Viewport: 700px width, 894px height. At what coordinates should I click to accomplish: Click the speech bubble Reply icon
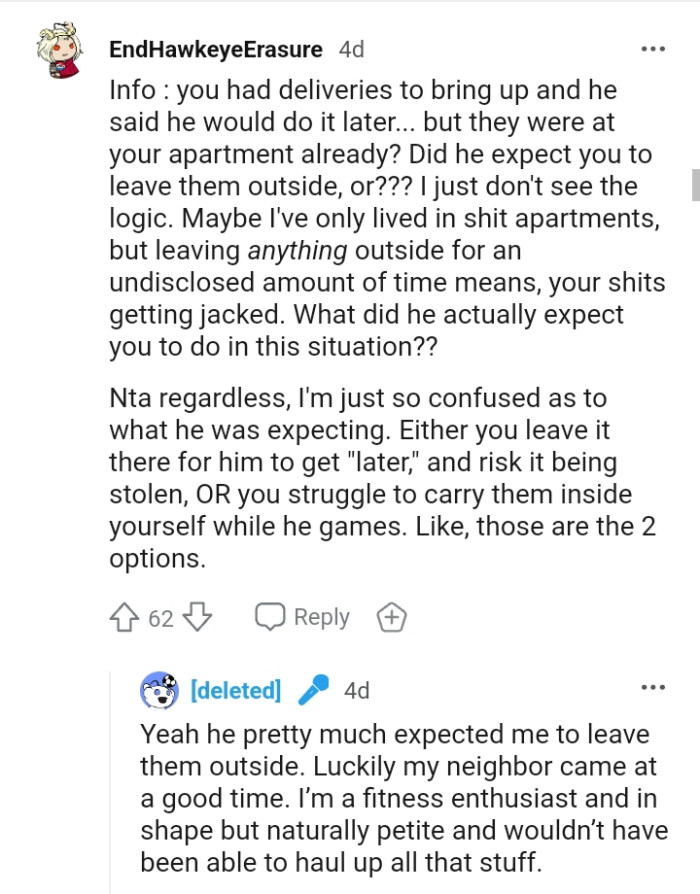click(x=269, y=617)
